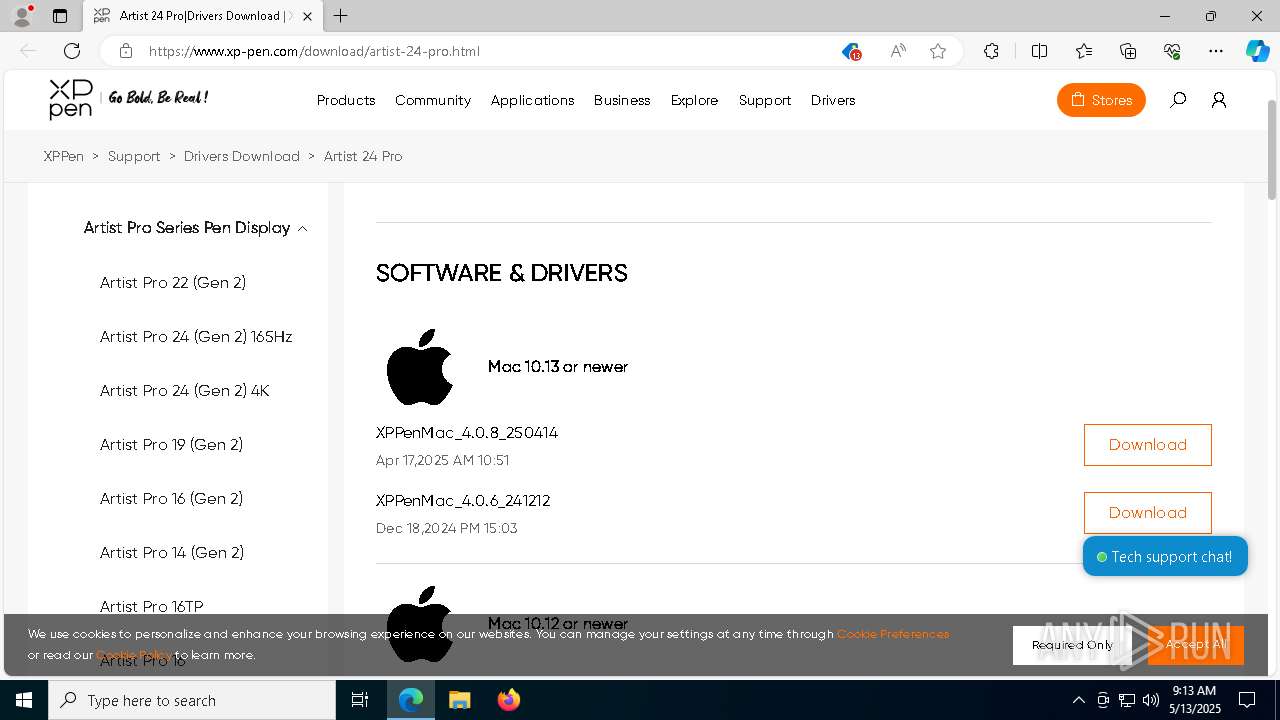1280x720 pixels.
Task: Open the tab actions menu icon
Action: (60, 16)
